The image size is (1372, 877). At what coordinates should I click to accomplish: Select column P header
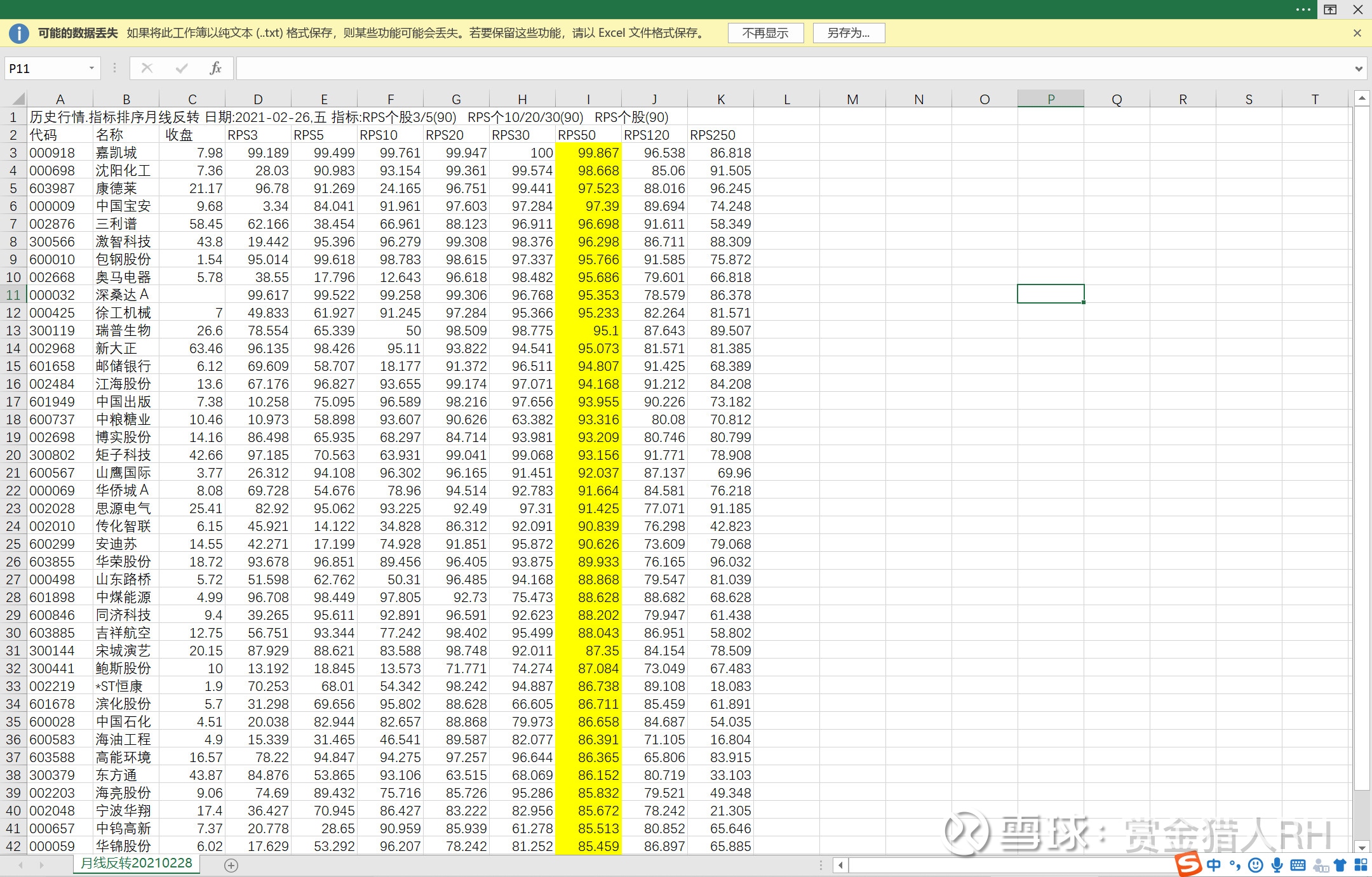tap(1051, 99)
